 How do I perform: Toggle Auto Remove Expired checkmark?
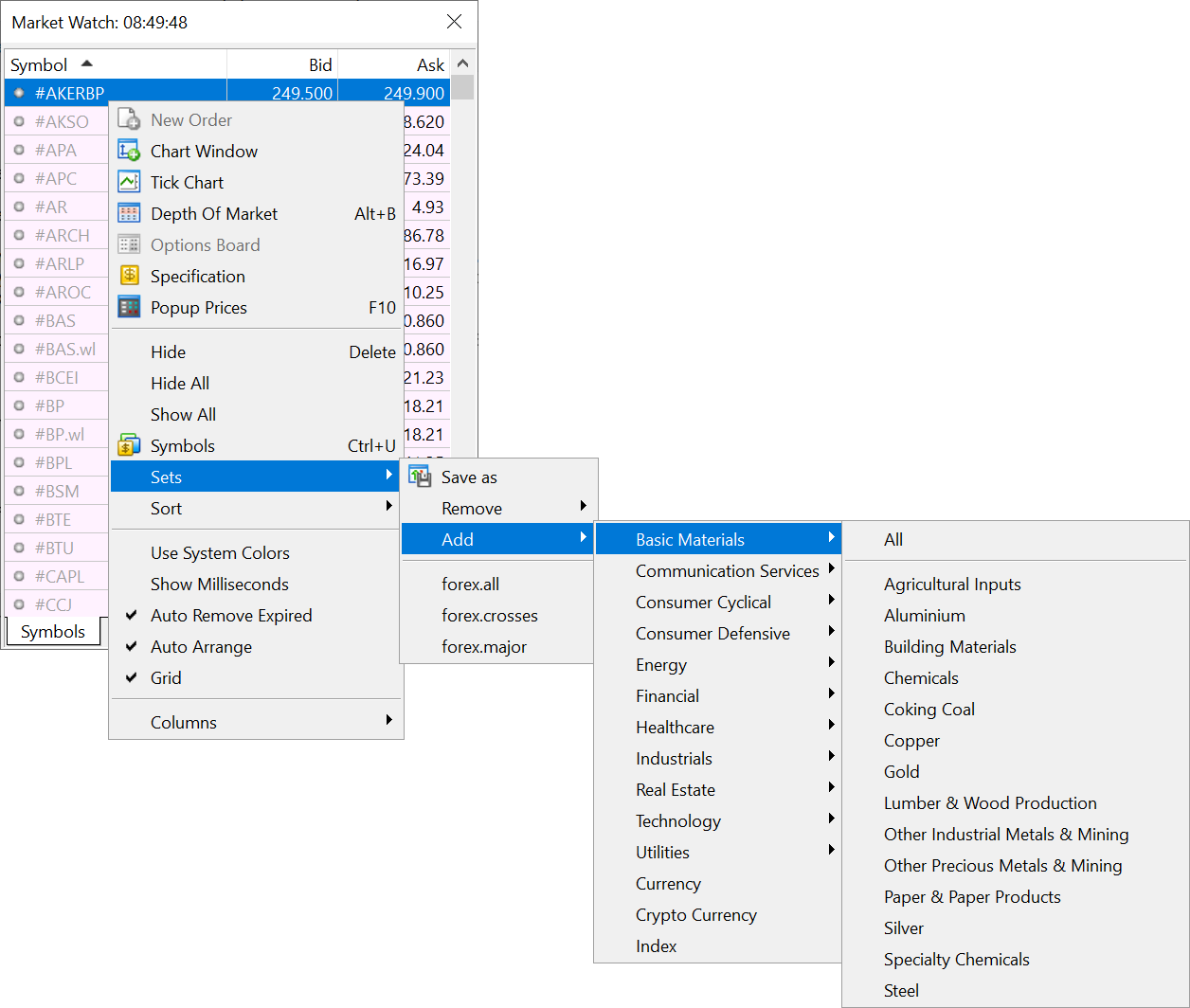click(x=132, y=615)
